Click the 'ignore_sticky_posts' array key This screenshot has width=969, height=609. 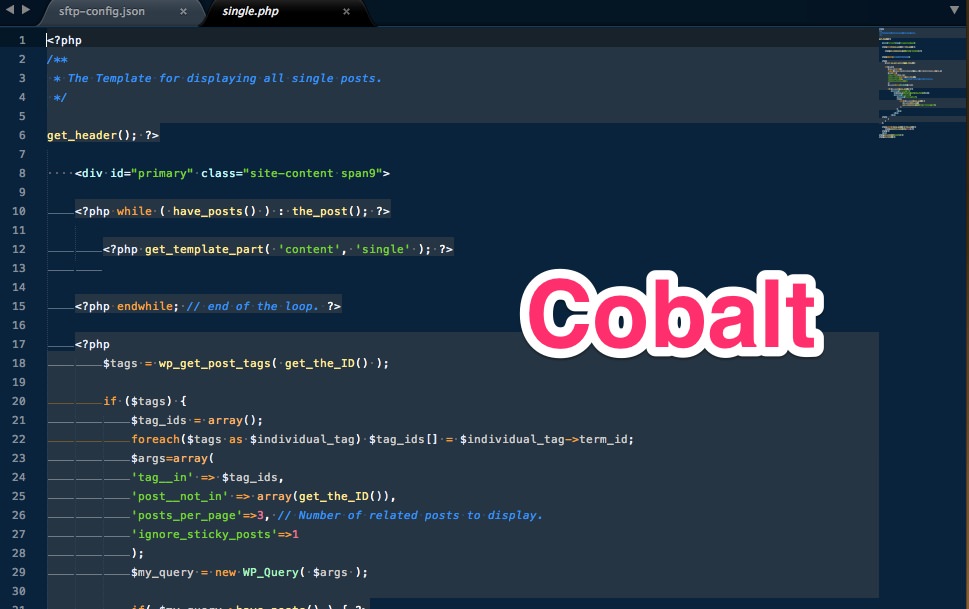tap(204, 534)
